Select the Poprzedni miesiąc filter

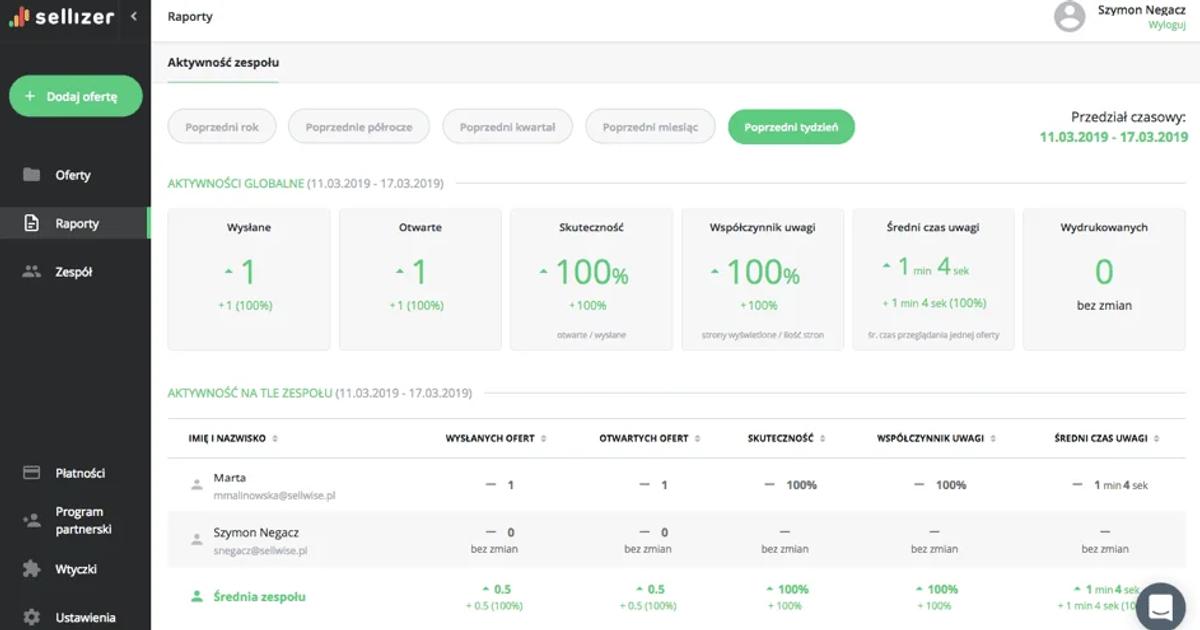[651, 127]
